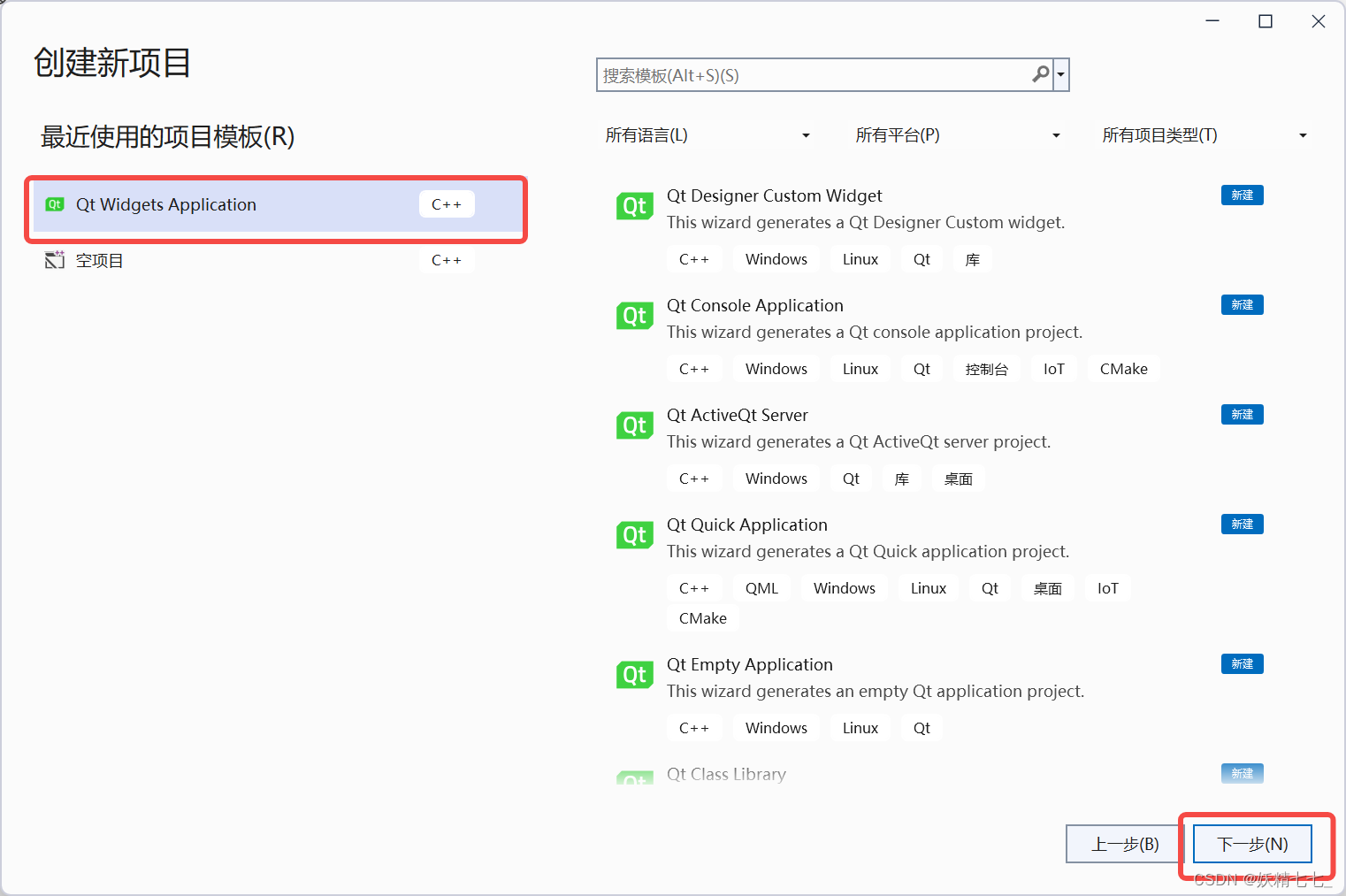Click the CMake tag under Qt Console Application
Viewport: 1346px width, 896px height.
1123,369
